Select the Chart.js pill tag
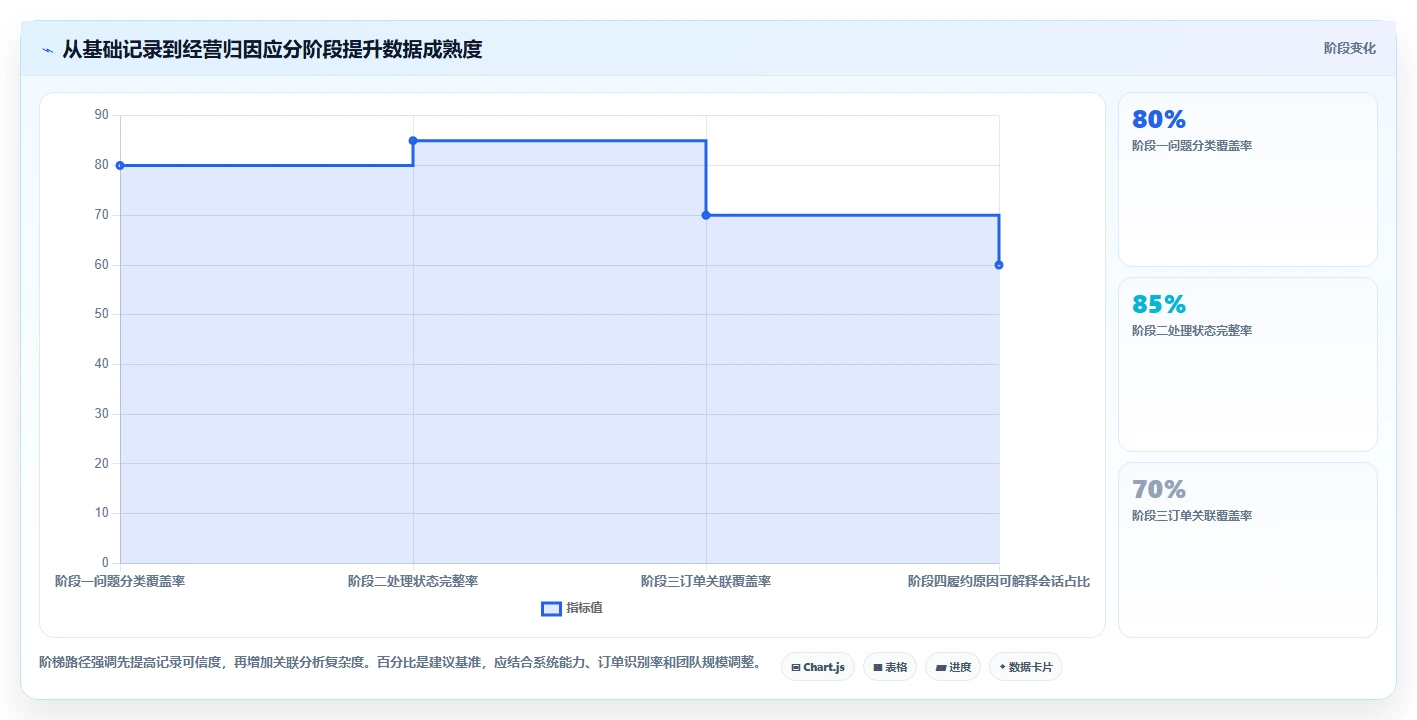This screenshot has height=720, width=1417. (x=817, y=667)
